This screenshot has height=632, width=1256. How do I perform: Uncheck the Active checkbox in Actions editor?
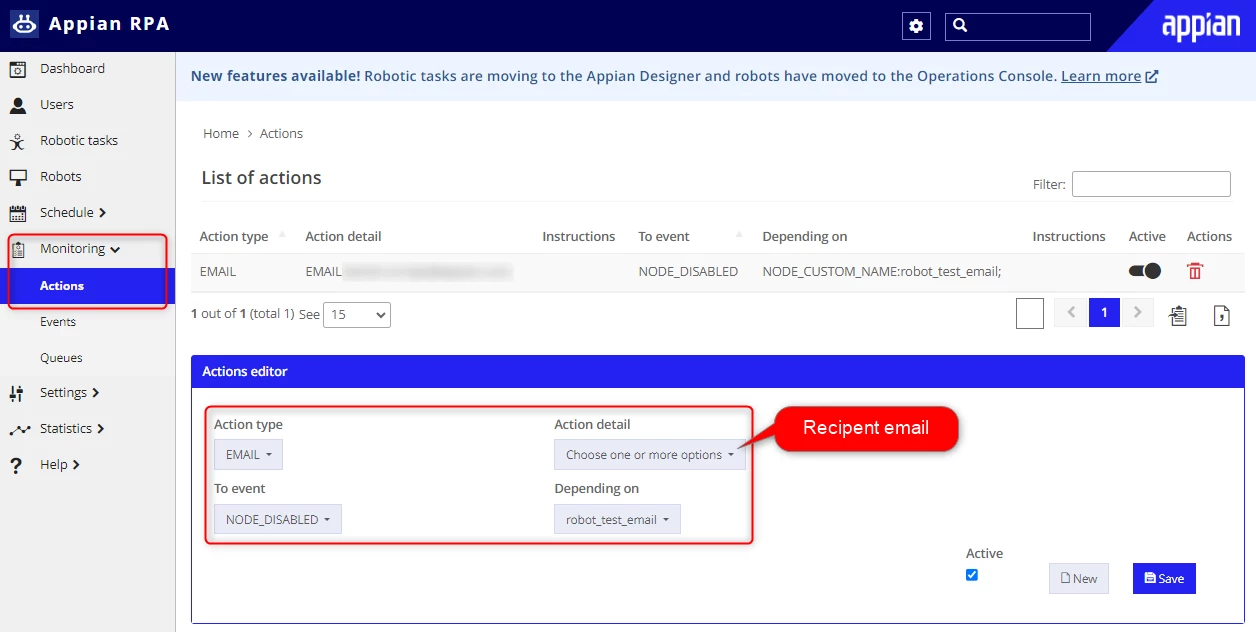972,575
